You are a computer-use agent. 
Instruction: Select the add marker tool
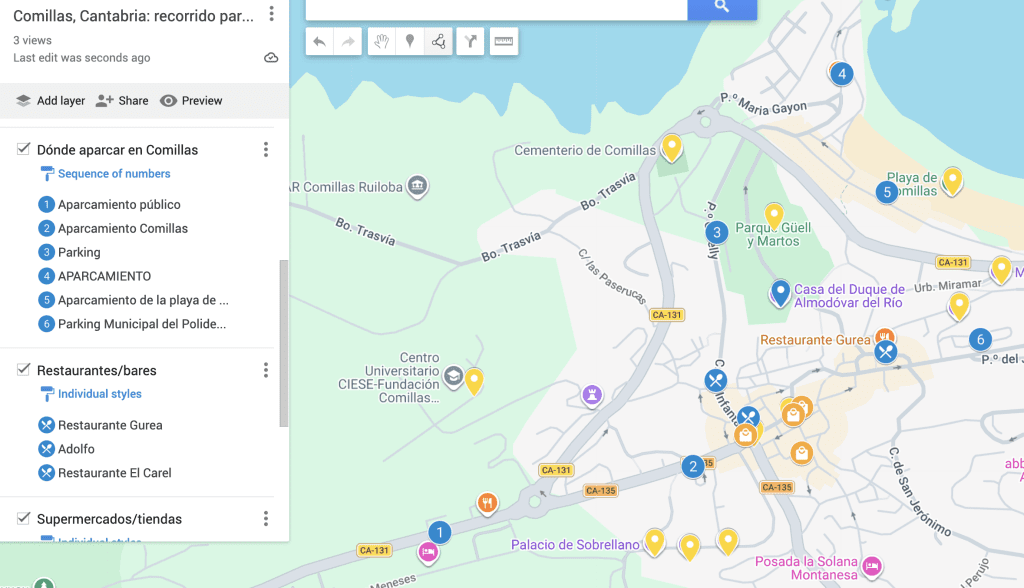pos(409,41)
